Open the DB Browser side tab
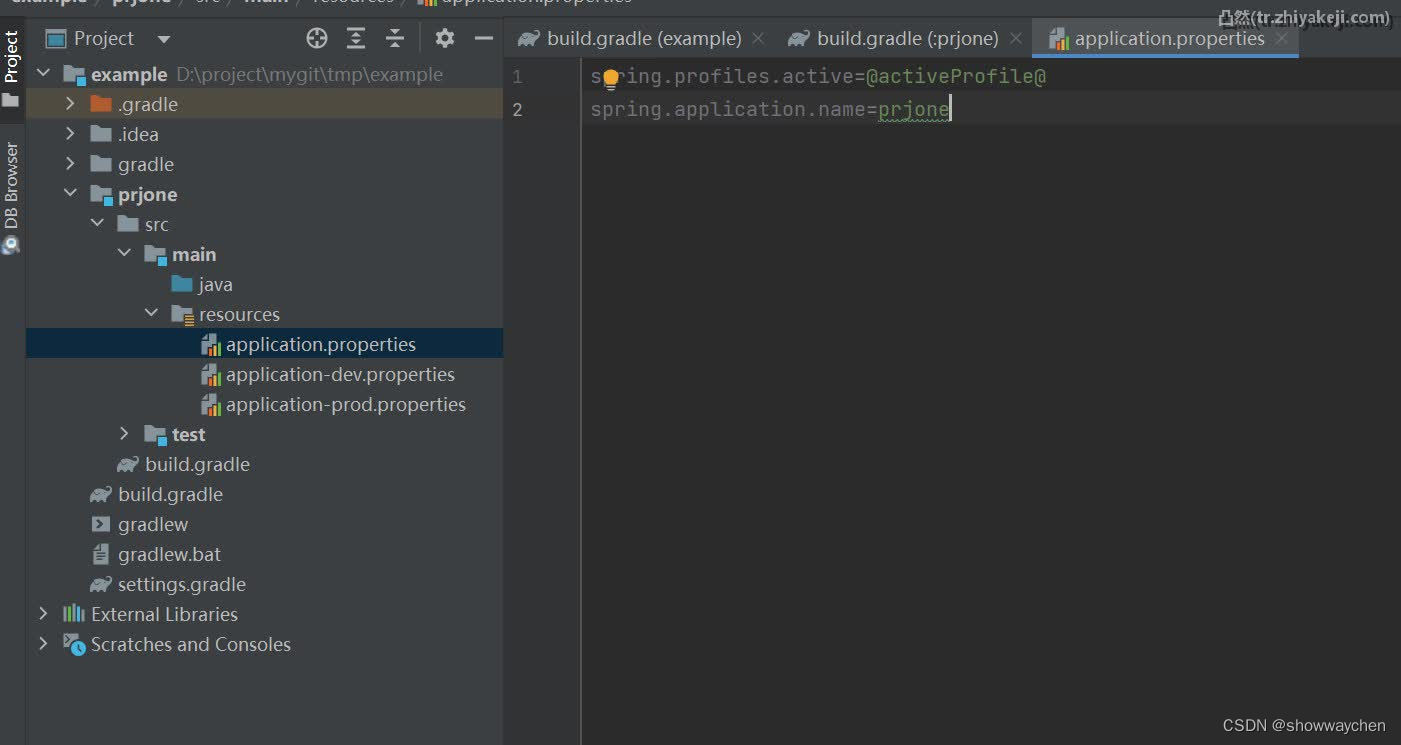 (x=11, y=198)
